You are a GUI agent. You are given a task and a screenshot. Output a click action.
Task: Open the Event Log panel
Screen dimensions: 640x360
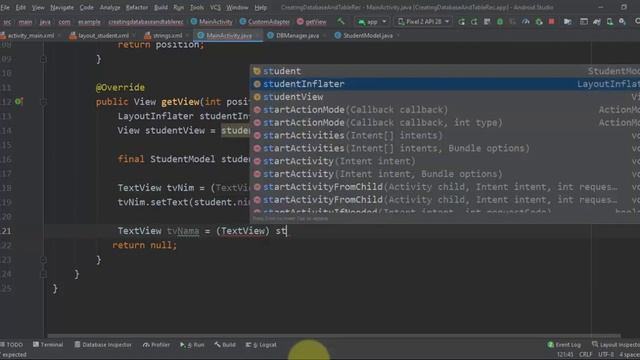pos(564,344)
